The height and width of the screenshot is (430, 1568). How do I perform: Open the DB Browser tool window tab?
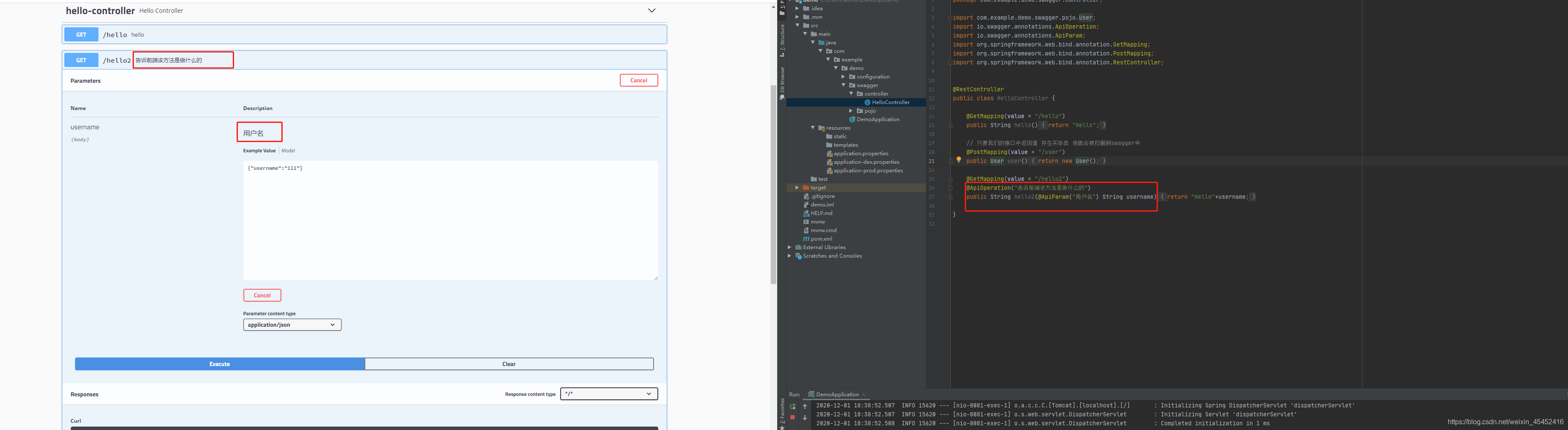click(782, 84)
